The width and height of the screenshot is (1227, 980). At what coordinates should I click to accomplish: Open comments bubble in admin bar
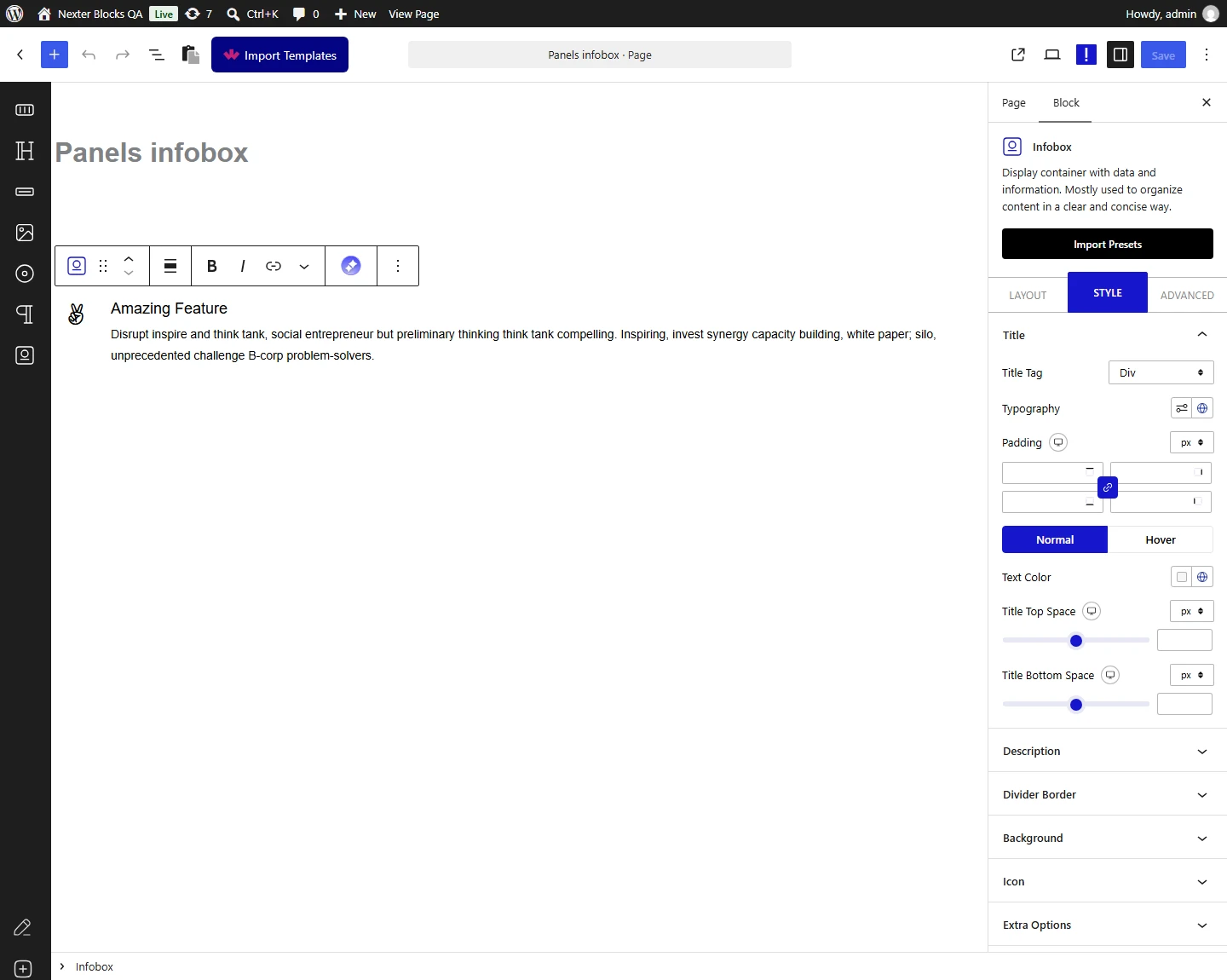pos(306,14)
